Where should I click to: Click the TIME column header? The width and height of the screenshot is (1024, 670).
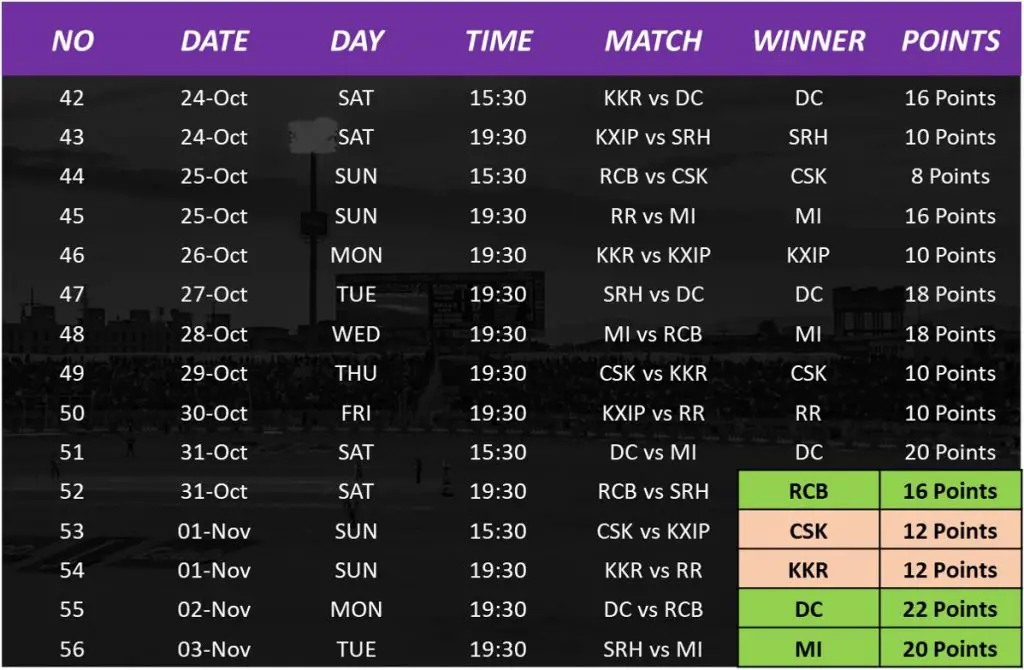(x=499, y=41)
